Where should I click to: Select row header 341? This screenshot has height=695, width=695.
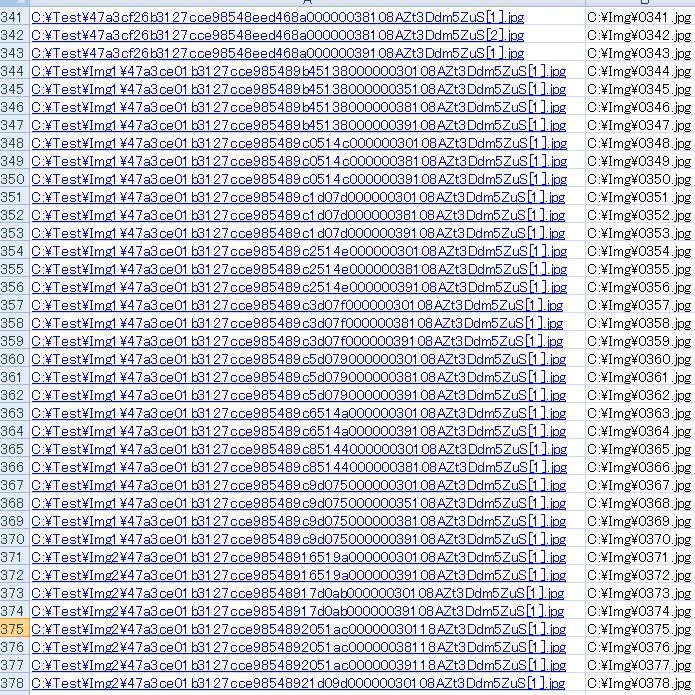14,17
